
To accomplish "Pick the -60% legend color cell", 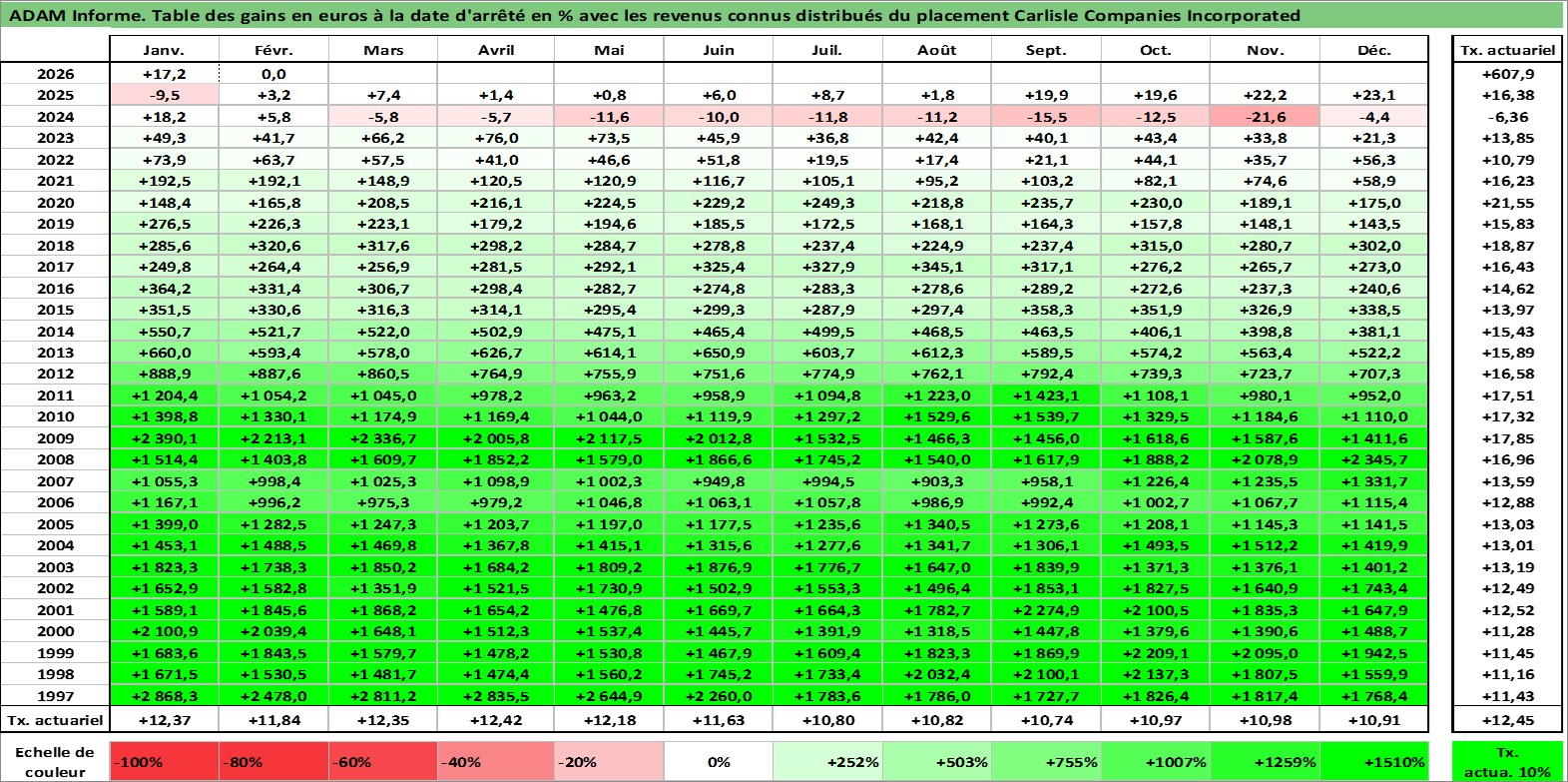I will (x=383, y=761).
